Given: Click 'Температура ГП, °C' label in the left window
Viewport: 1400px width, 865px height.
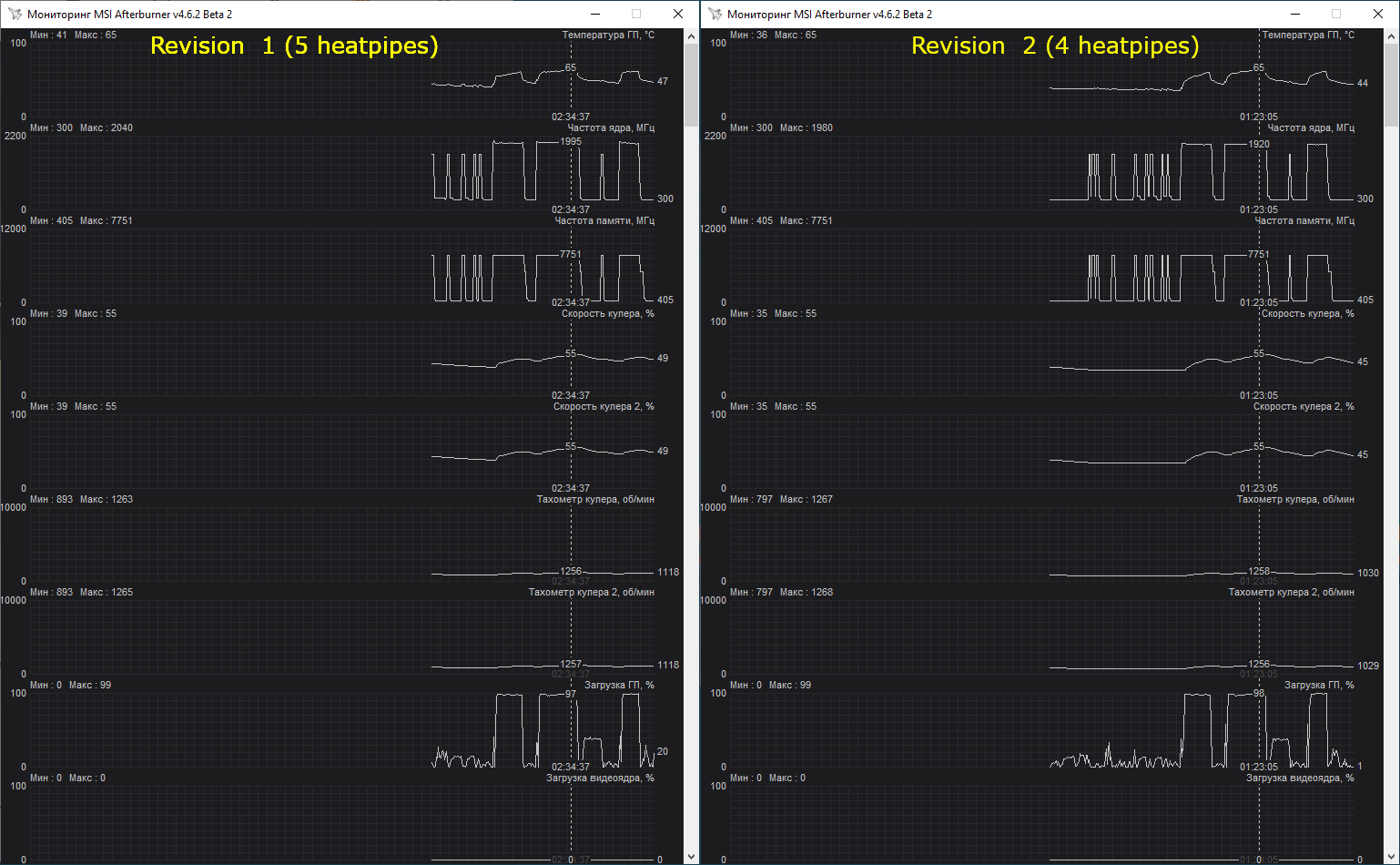Looking at the screenshot, I should point(608,35).
